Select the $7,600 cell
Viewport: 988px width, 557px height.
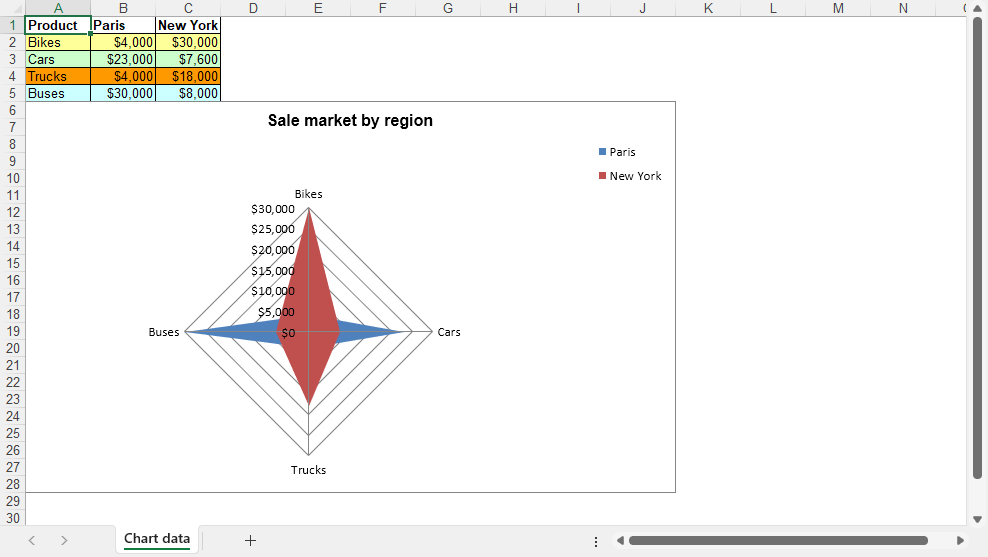pyautogui.click(x=188, y=59)
